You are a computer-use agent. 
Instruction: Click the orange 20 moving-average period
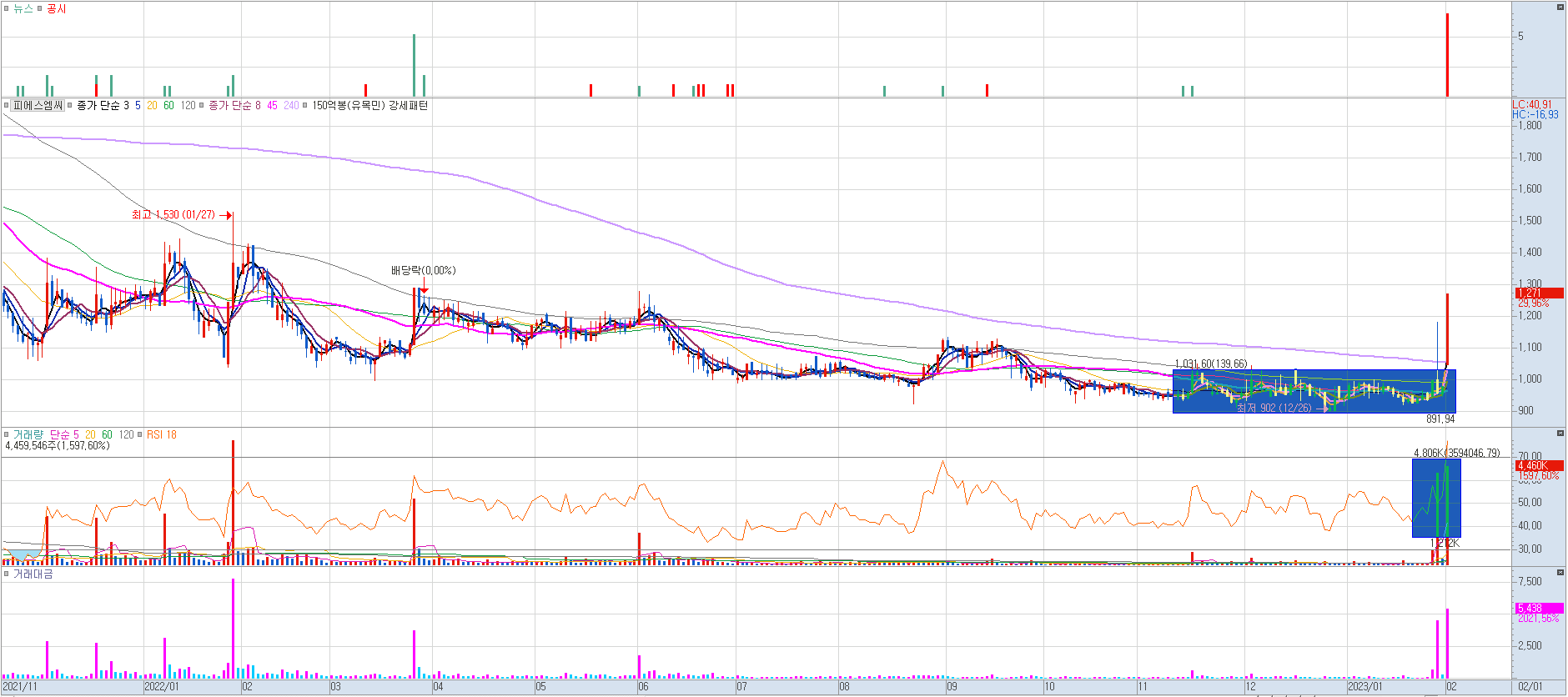[152, 105]
